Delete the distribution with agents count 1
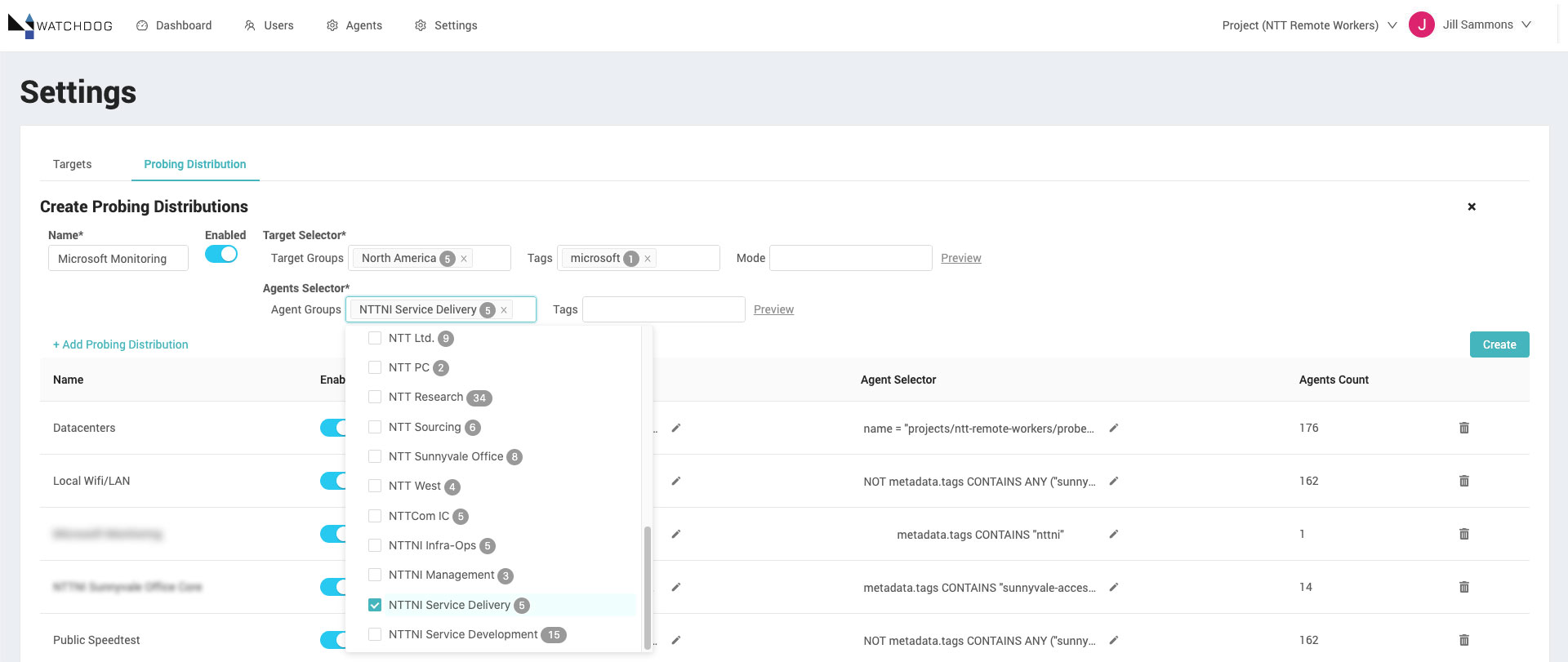This screenshot has width=1568, height=662. pyautogui.click(x=1464, y=534)
